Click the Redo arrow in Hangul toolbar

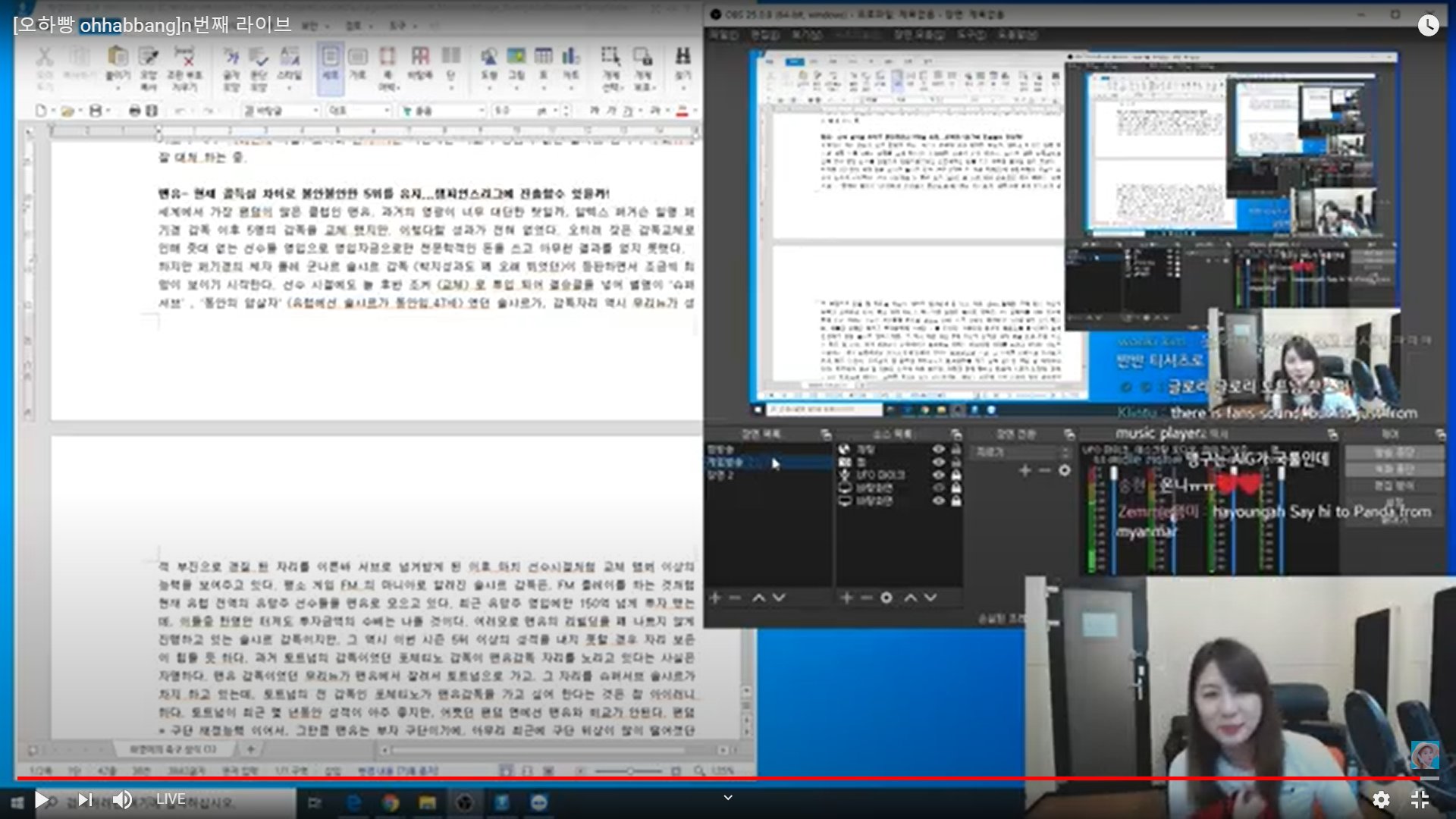(x=209, y=111)
